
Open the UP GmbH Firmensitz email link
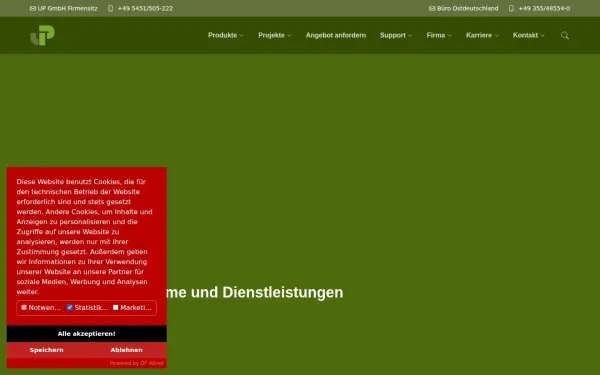[x=67, y=8]
